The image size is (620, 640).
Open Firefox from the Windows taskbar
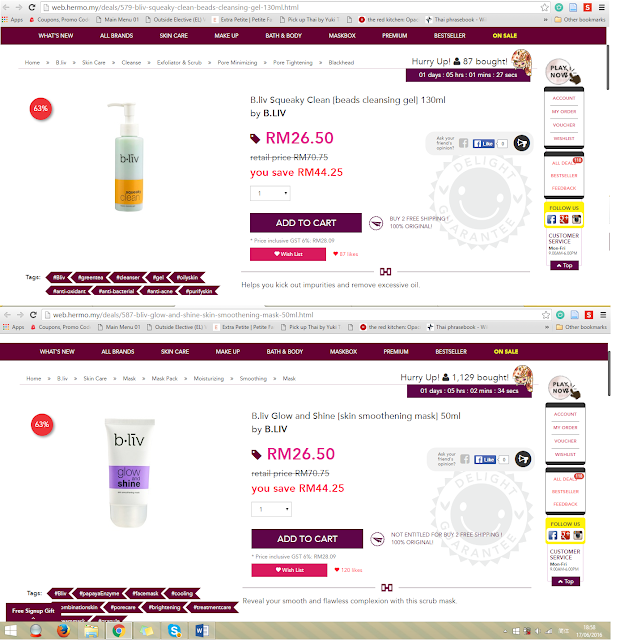(63, 631)
